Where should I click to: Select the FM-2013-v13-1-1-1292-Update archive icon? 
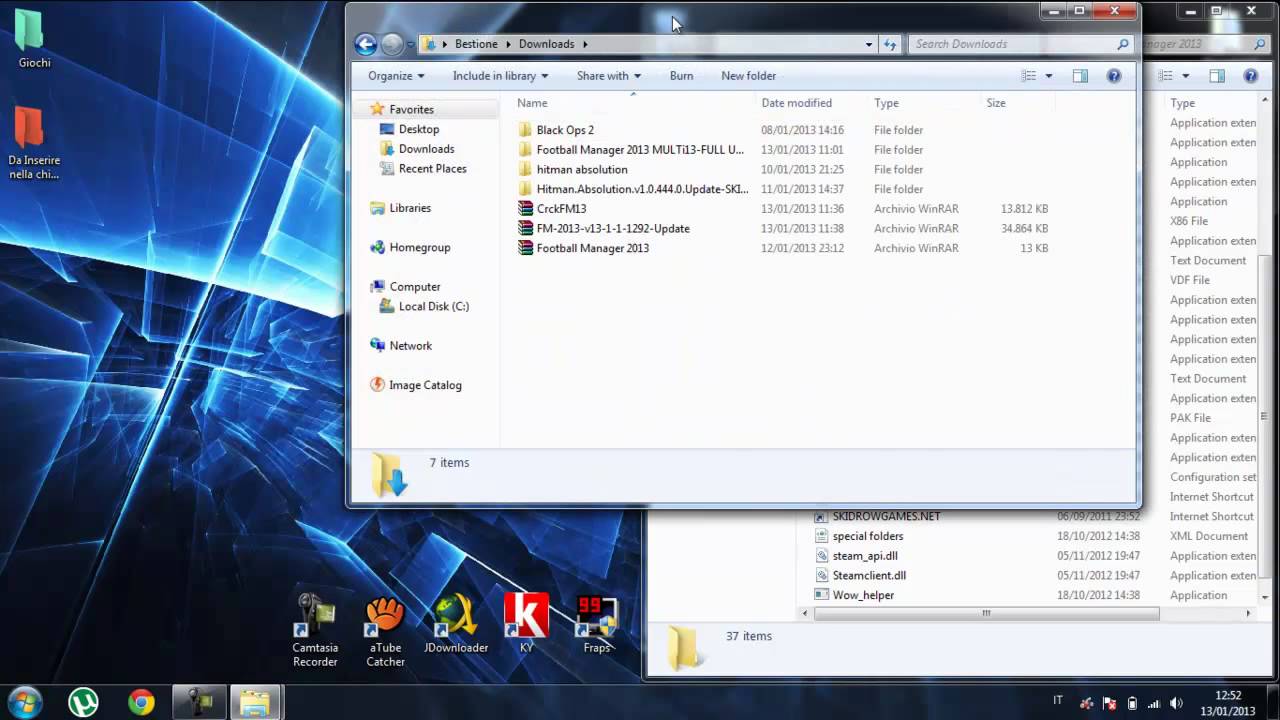526,228
